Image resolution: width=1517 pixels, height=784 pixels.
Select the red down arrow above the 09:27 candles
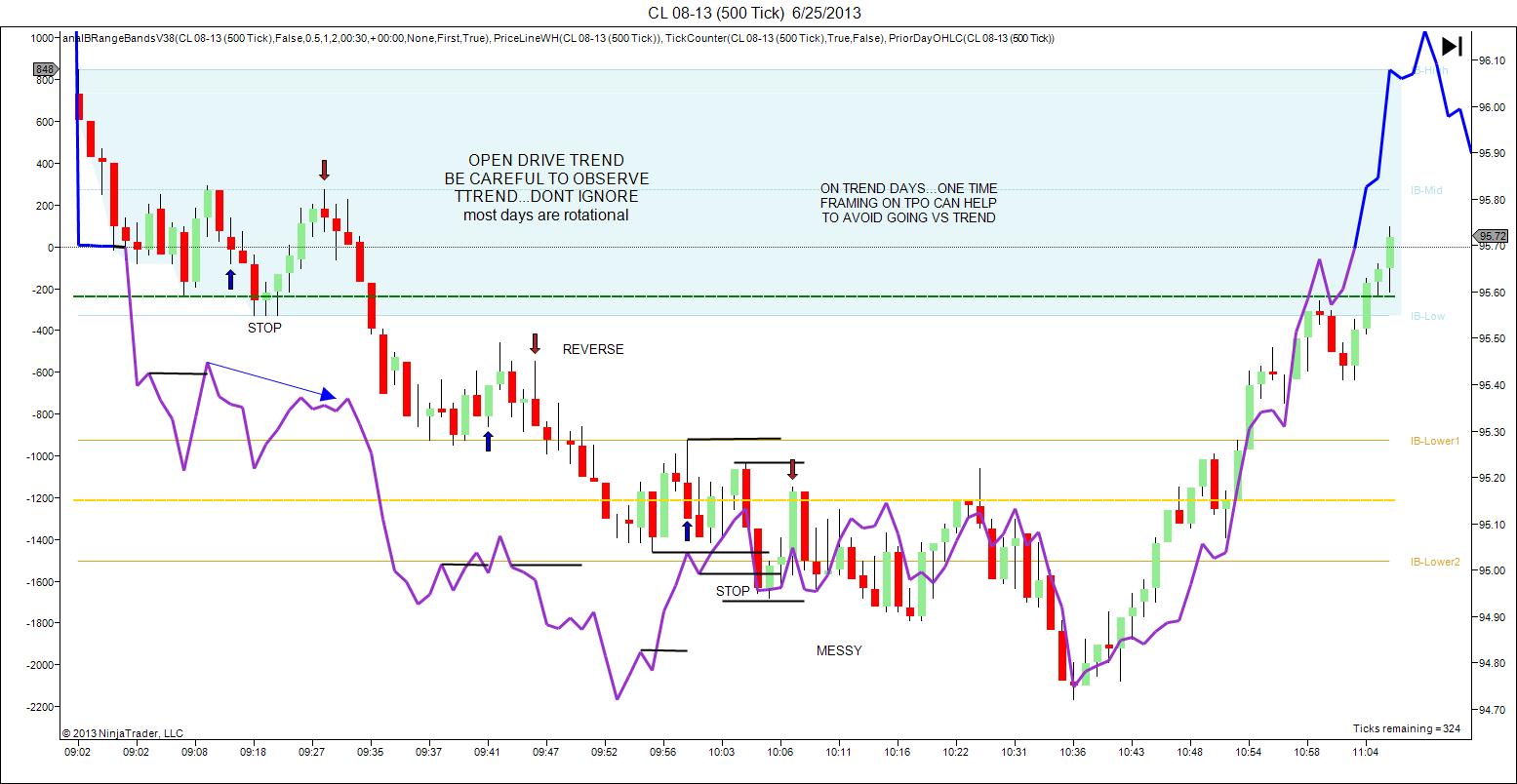point(324,170)
